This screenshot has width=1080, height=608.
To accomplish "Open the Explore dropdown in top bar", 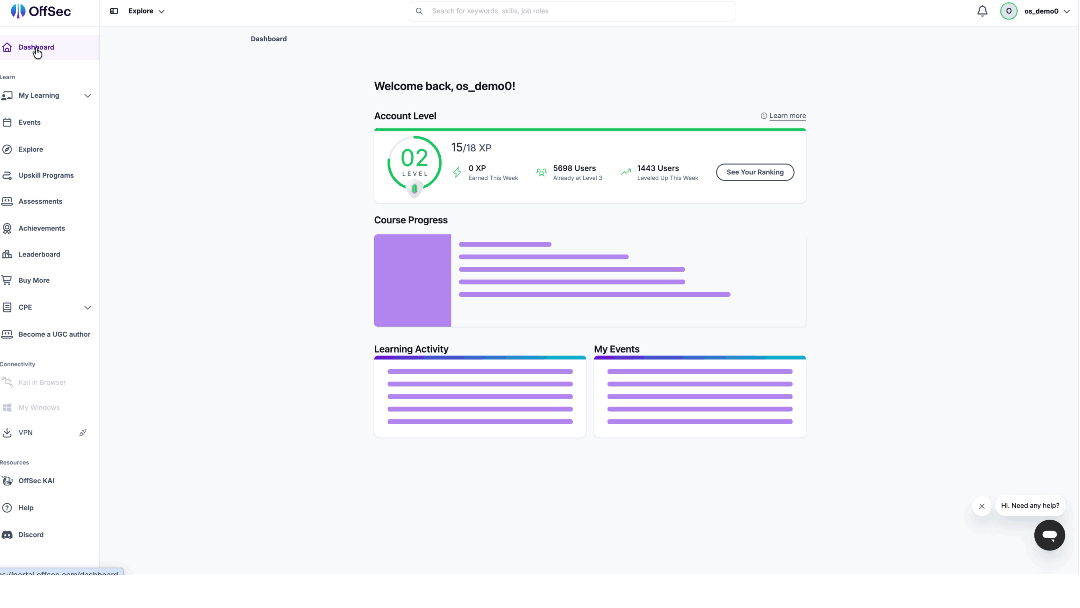I will [x=146, y=11].
